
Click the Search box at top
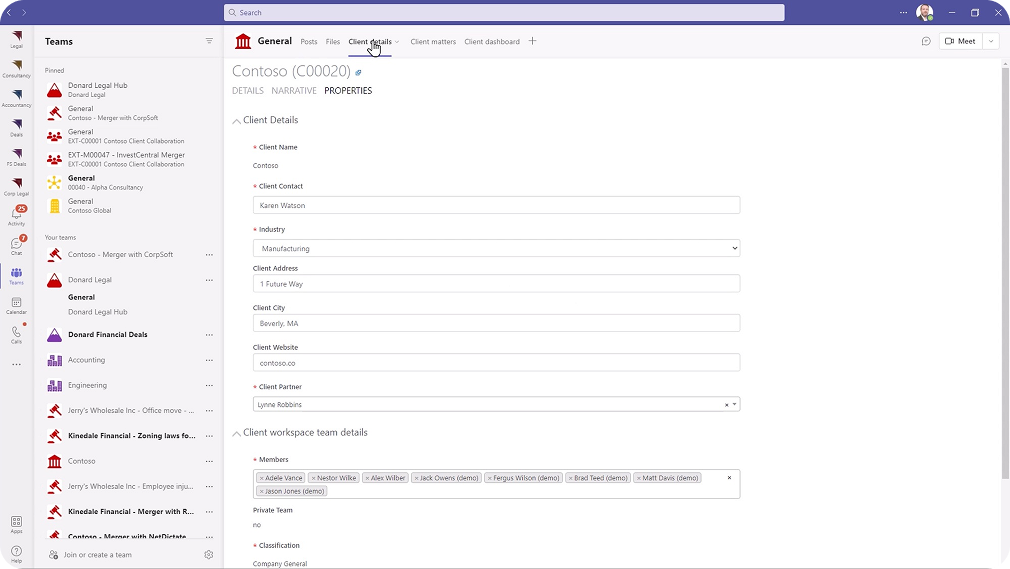click(504, 12)
